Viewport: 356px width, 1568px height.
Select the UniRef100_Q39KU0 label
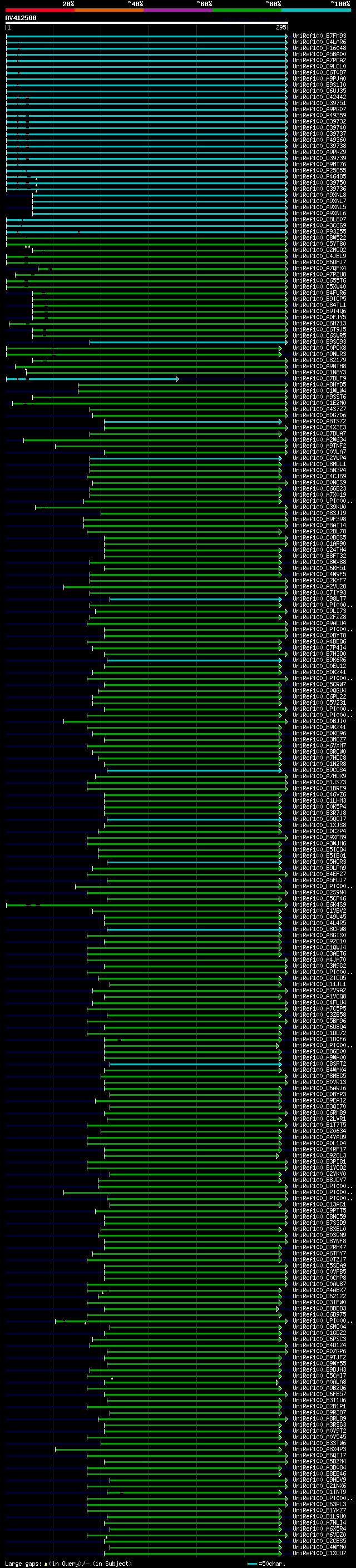tap(319, 506)
